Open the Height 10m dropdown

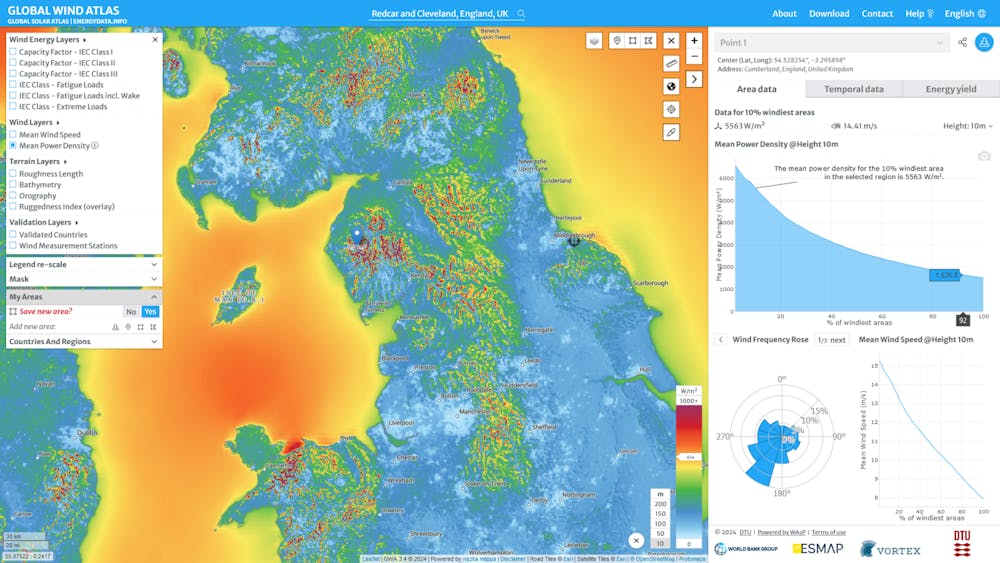point(967,126)
